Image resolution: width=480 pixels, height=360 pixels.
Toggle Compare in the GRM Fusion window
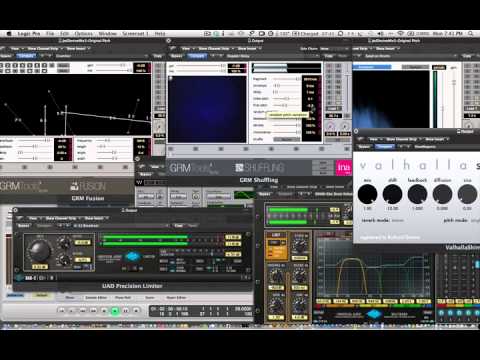(x=26, y=56)
